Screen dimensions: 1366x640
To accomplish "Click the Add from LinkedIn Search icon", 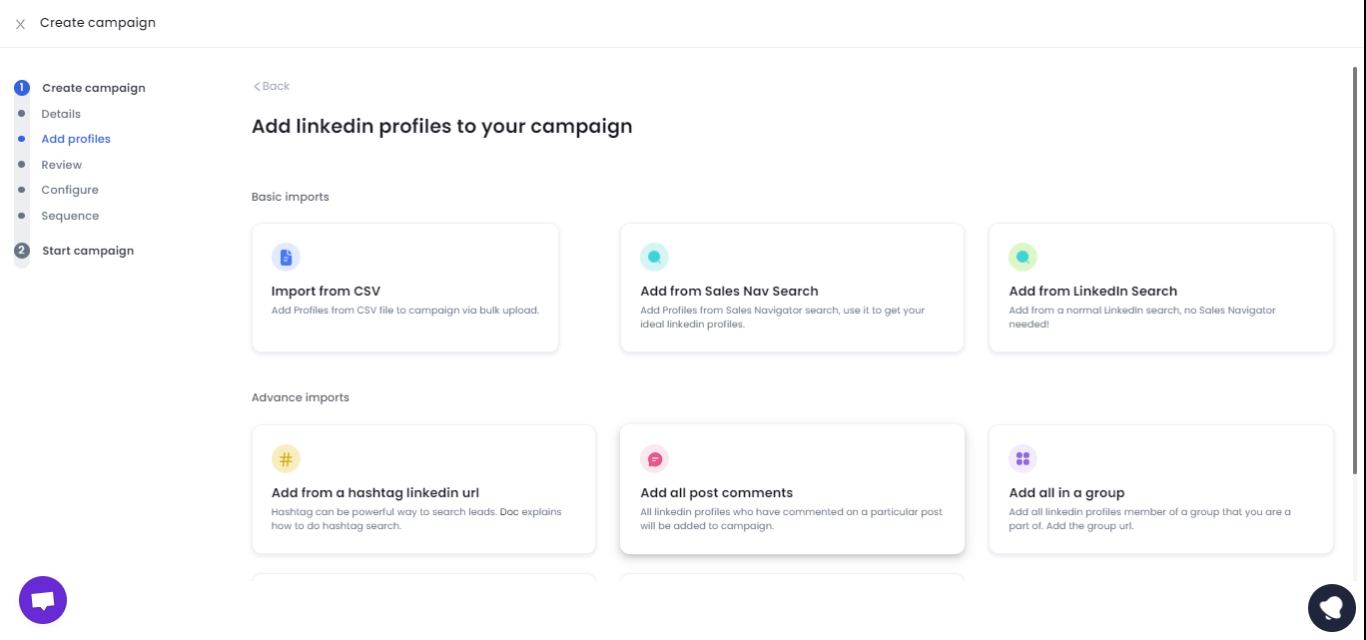I will coord(1023,256).
